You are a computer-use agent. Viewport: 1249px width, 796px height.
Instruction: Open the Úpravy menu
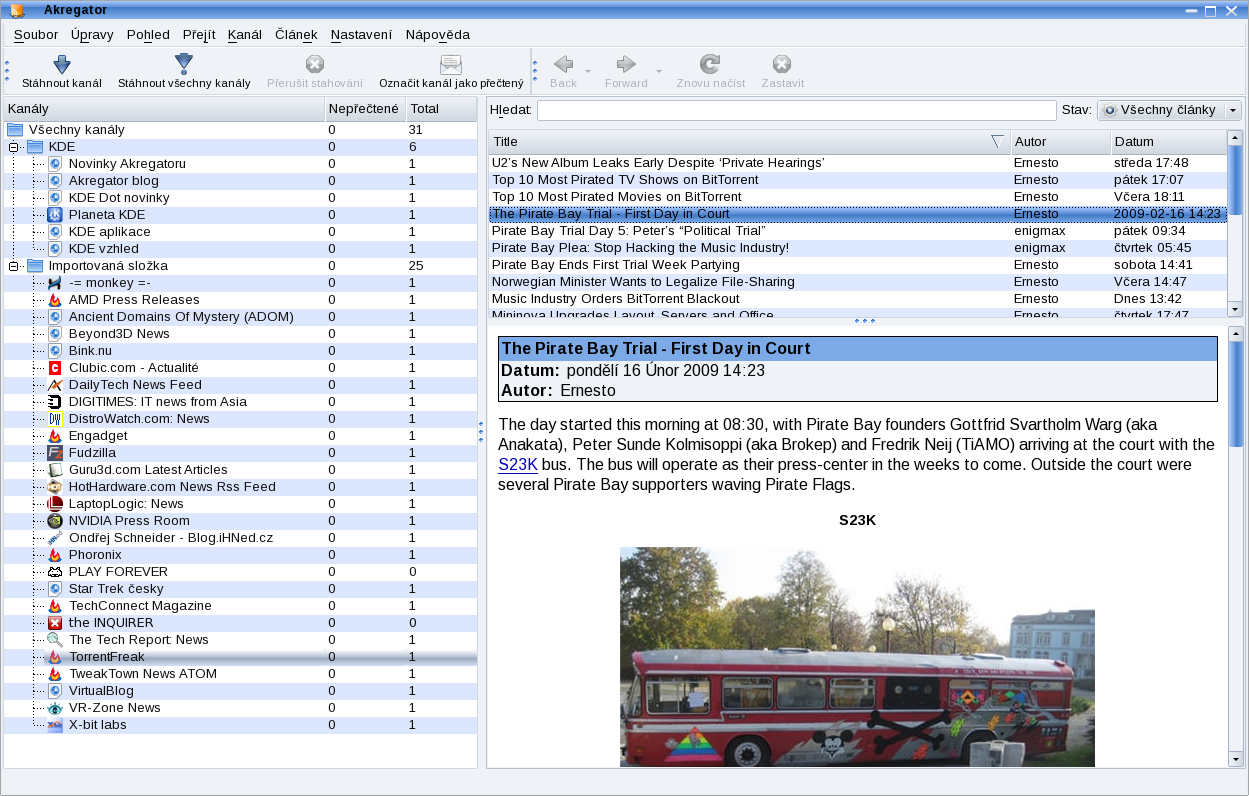[92, 34]
